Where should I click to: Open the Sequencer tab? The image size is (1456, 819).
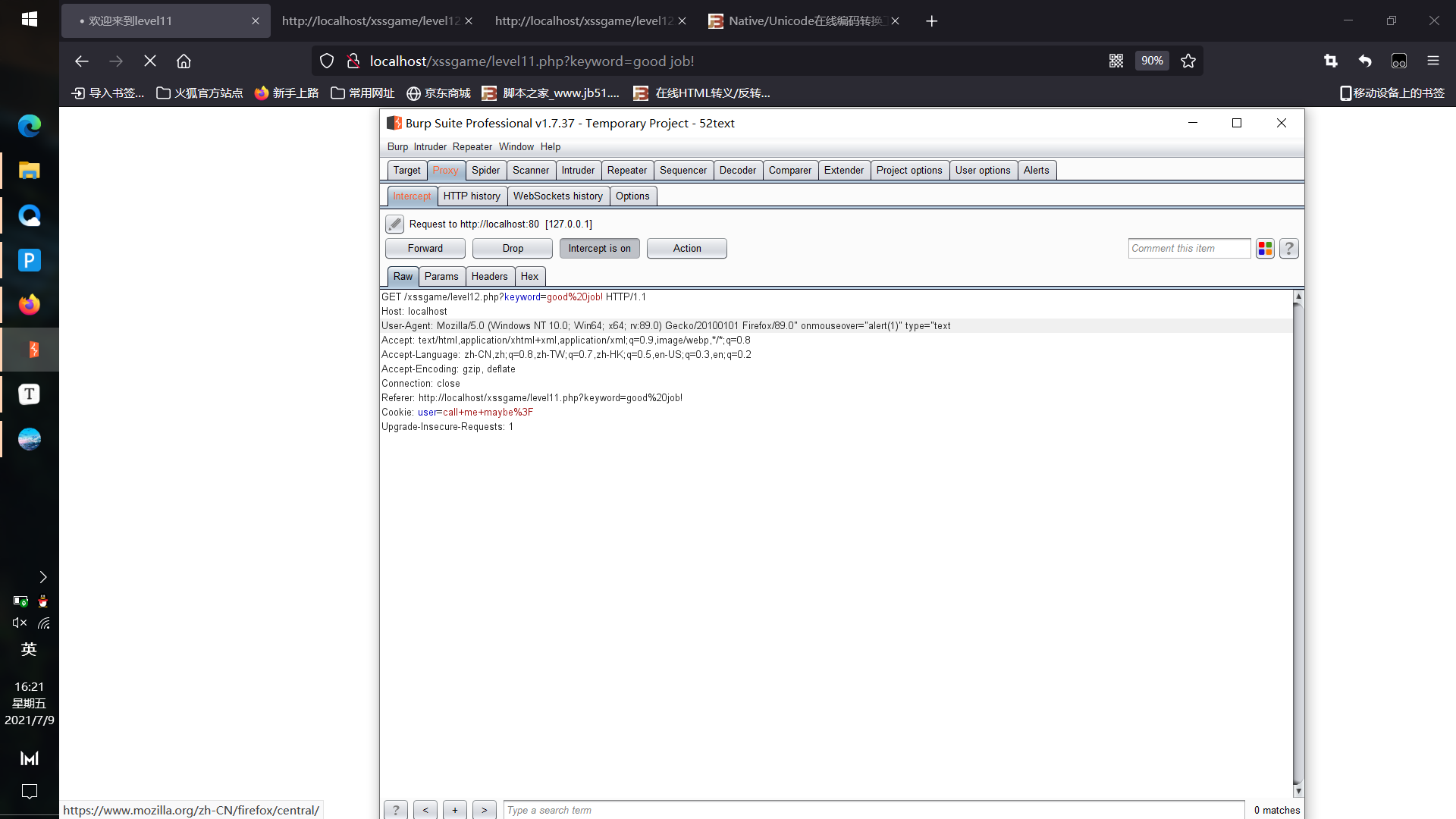coord(683,170)
